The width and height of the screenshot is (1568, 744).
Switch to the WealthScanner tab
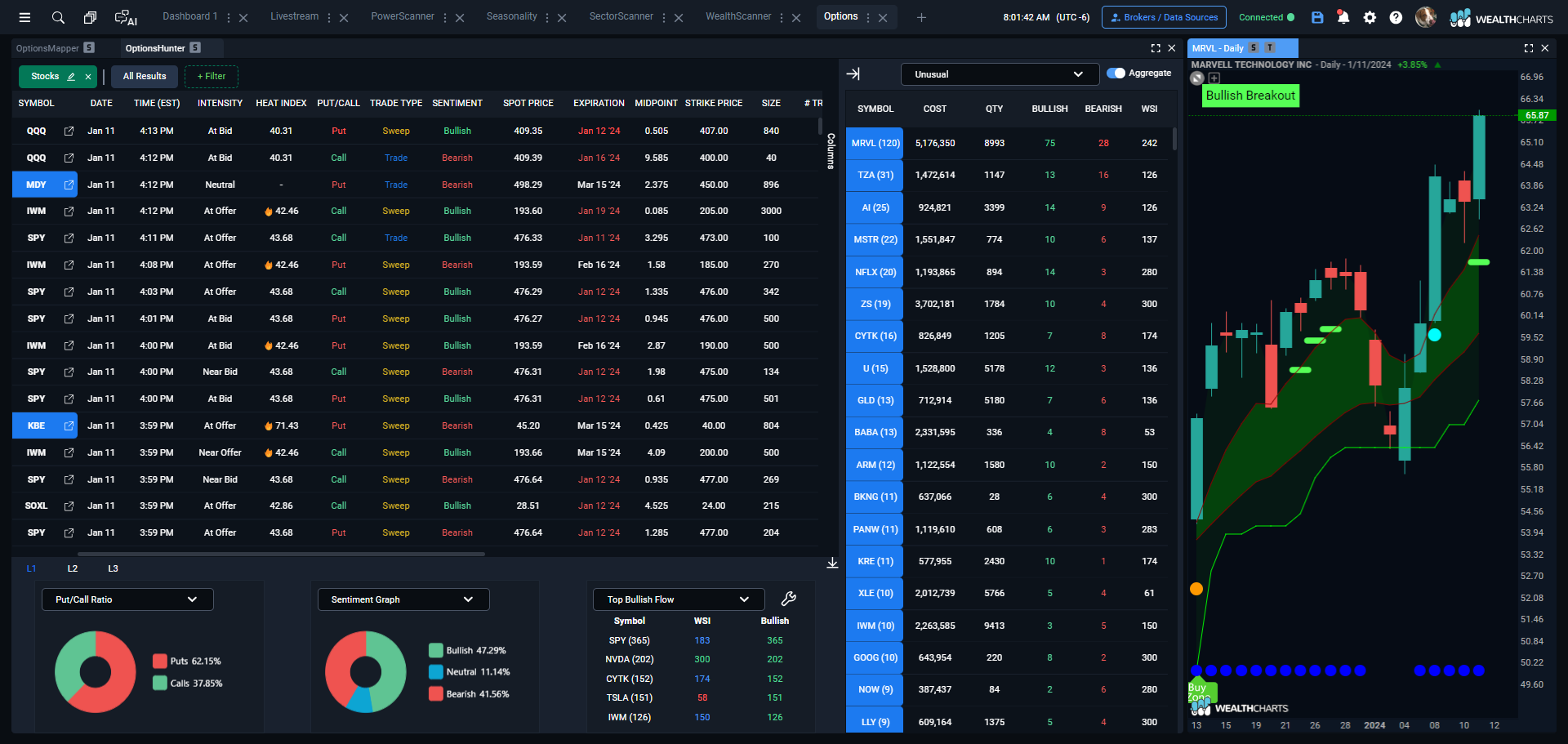(x=738, y=16)
